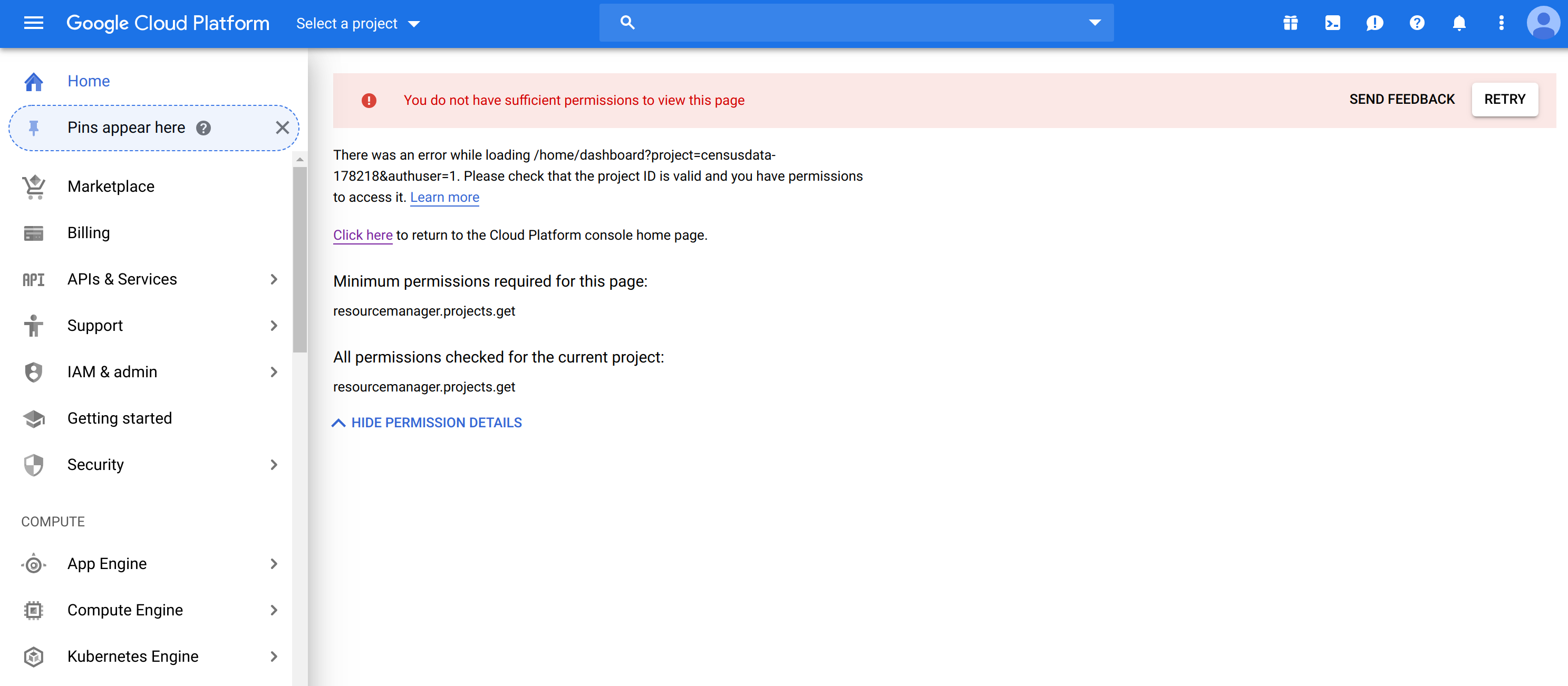The image size is (1568, 686).
Task: Click the Support person icon
Action: (x=33, y=326)
